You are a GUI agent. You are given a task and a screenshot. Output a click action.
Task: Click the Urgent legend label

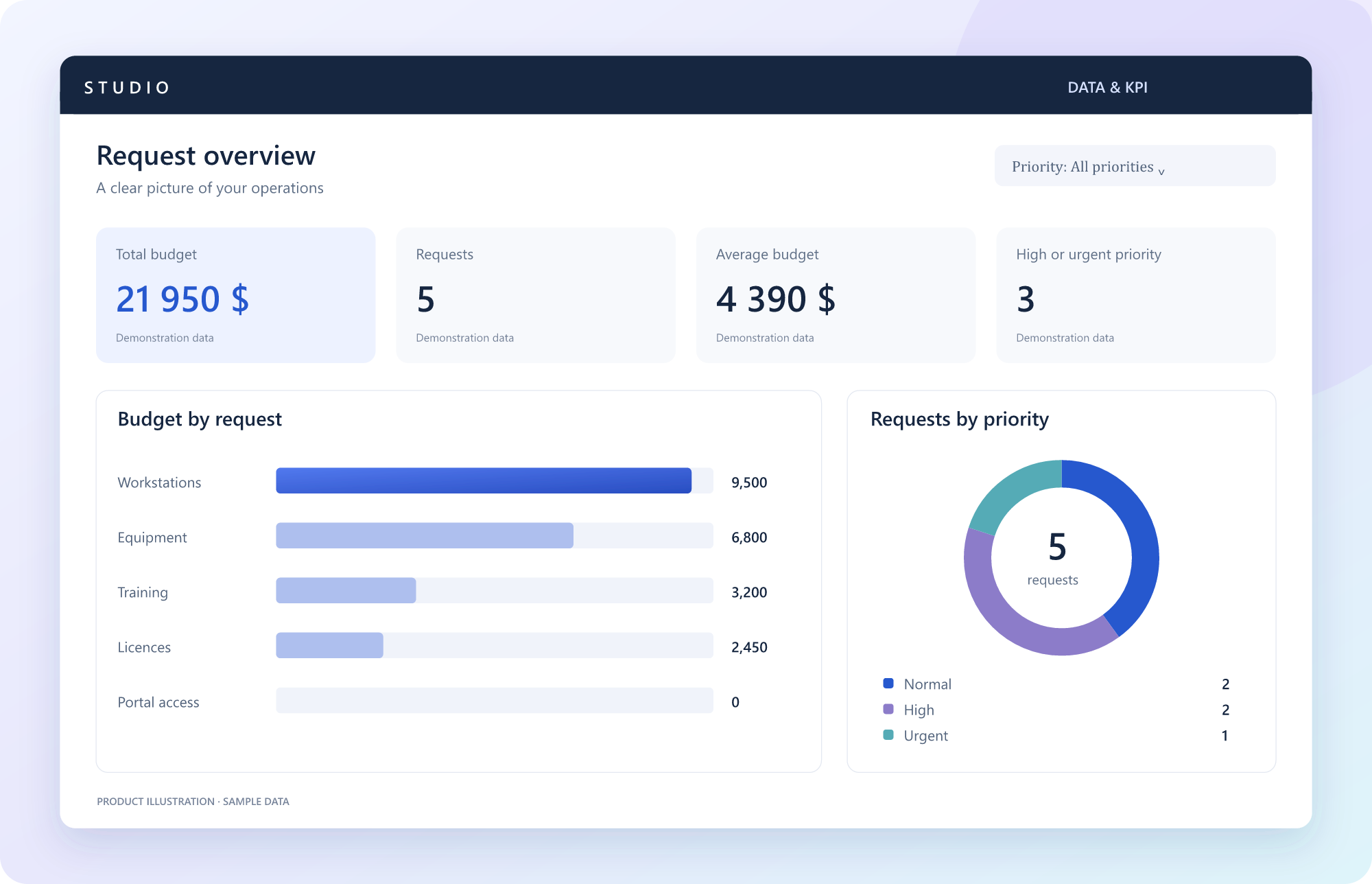[x=925, y=736]
